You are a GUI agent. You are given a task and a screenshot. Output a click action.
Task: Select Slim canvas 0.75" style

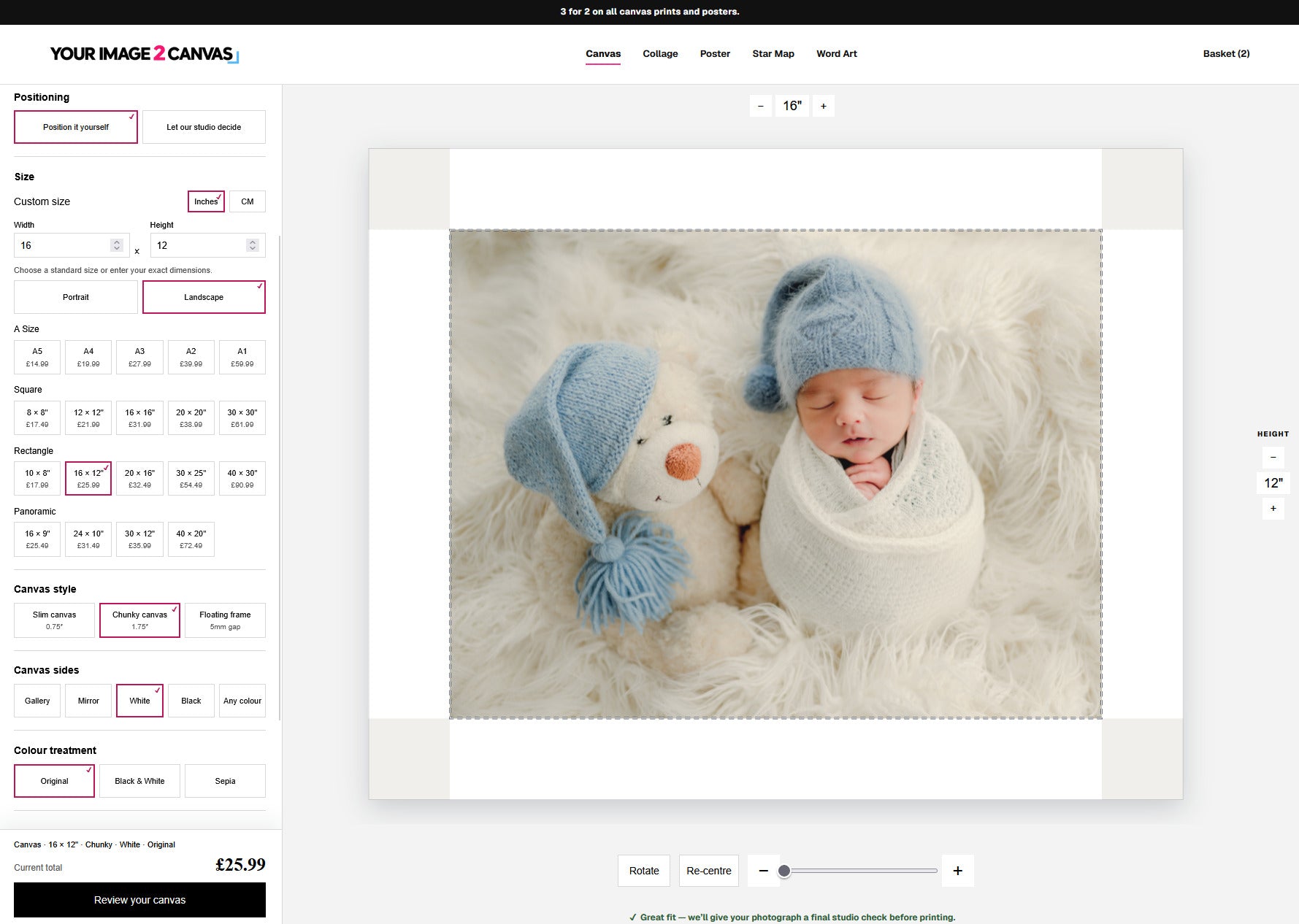click(x=54, y=620)
